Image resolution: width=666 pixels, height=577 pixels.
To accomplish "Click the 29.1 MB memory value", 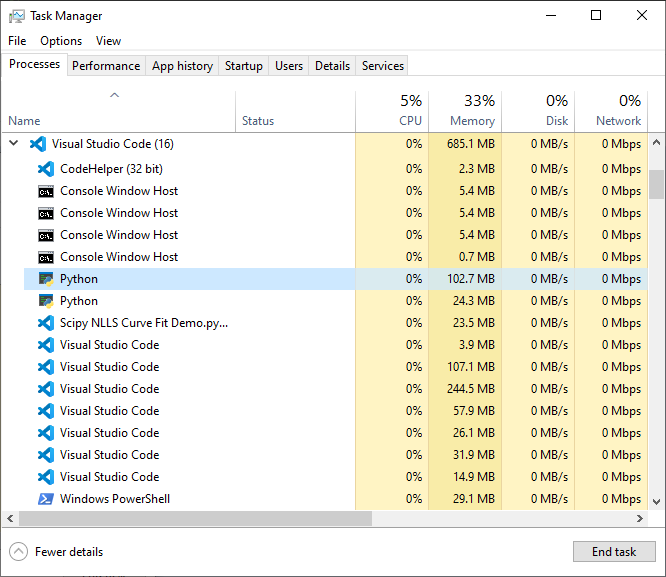I will 474,499.
